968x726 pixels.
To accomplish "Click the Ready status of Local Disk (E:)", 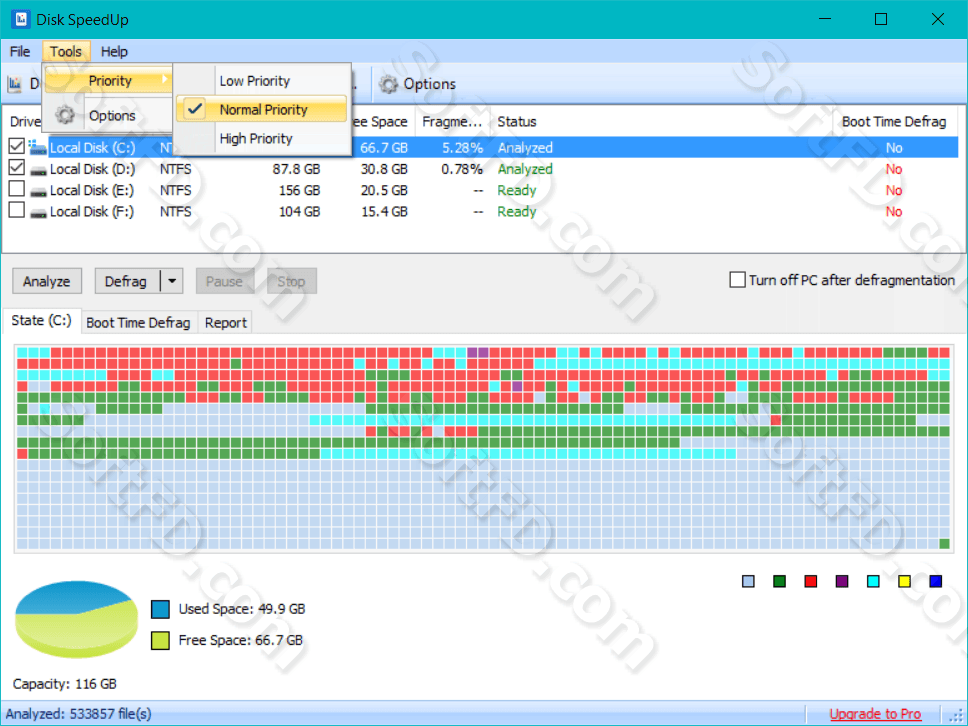I will (x=517, y=190).
